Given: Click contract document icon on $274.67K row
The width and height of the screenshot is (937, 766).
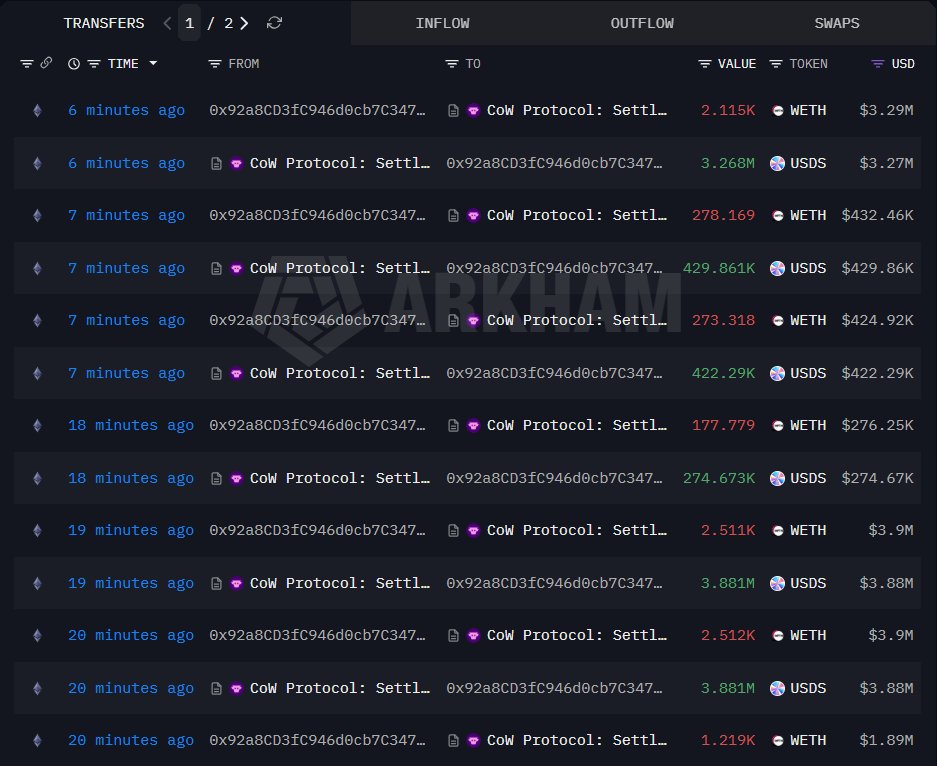Looking at the screenshot, I should coord(216,478).
